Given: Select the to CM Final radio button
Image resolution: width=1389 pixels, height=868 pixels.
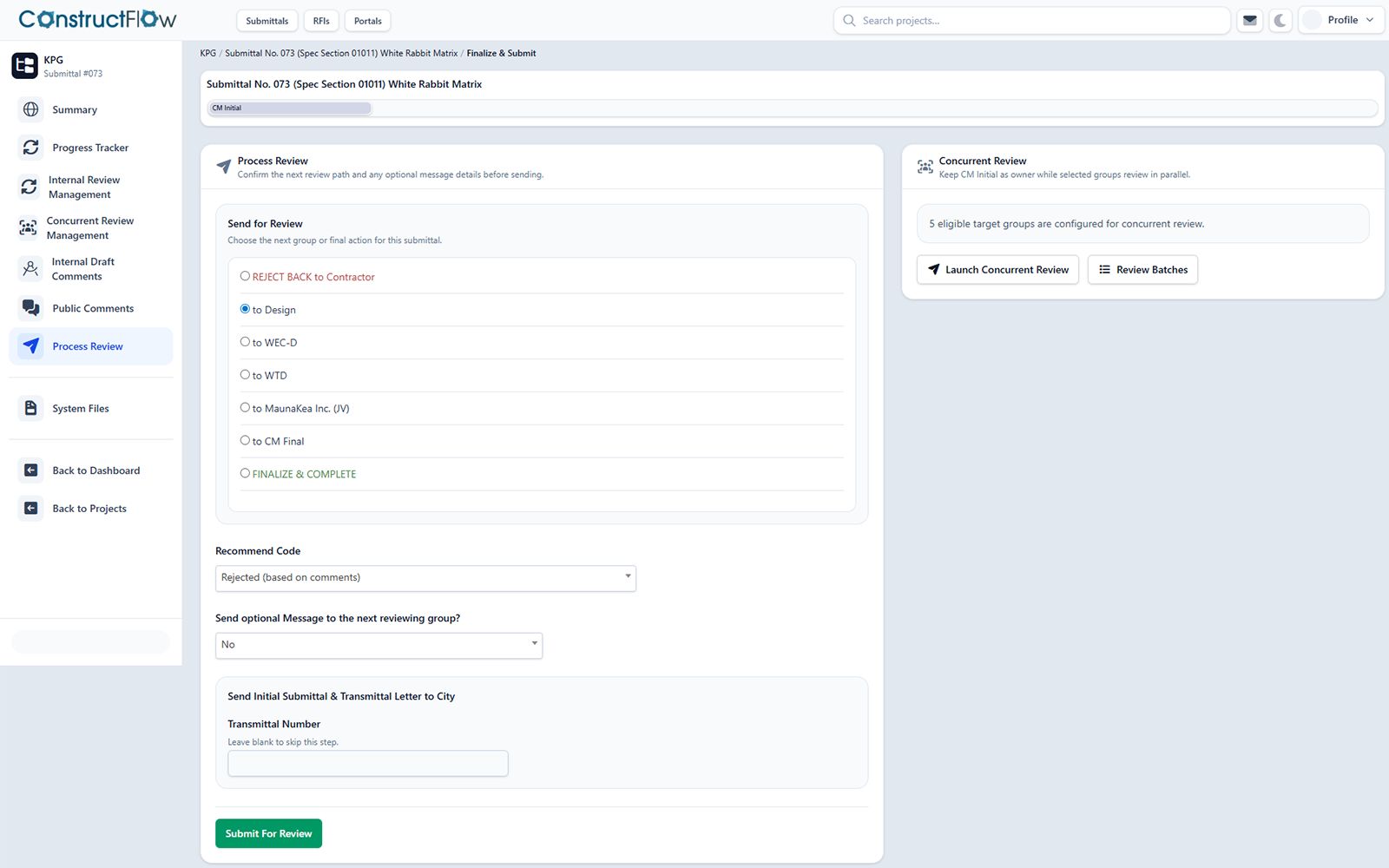Looking at the screenshot, I should [245, 441].
